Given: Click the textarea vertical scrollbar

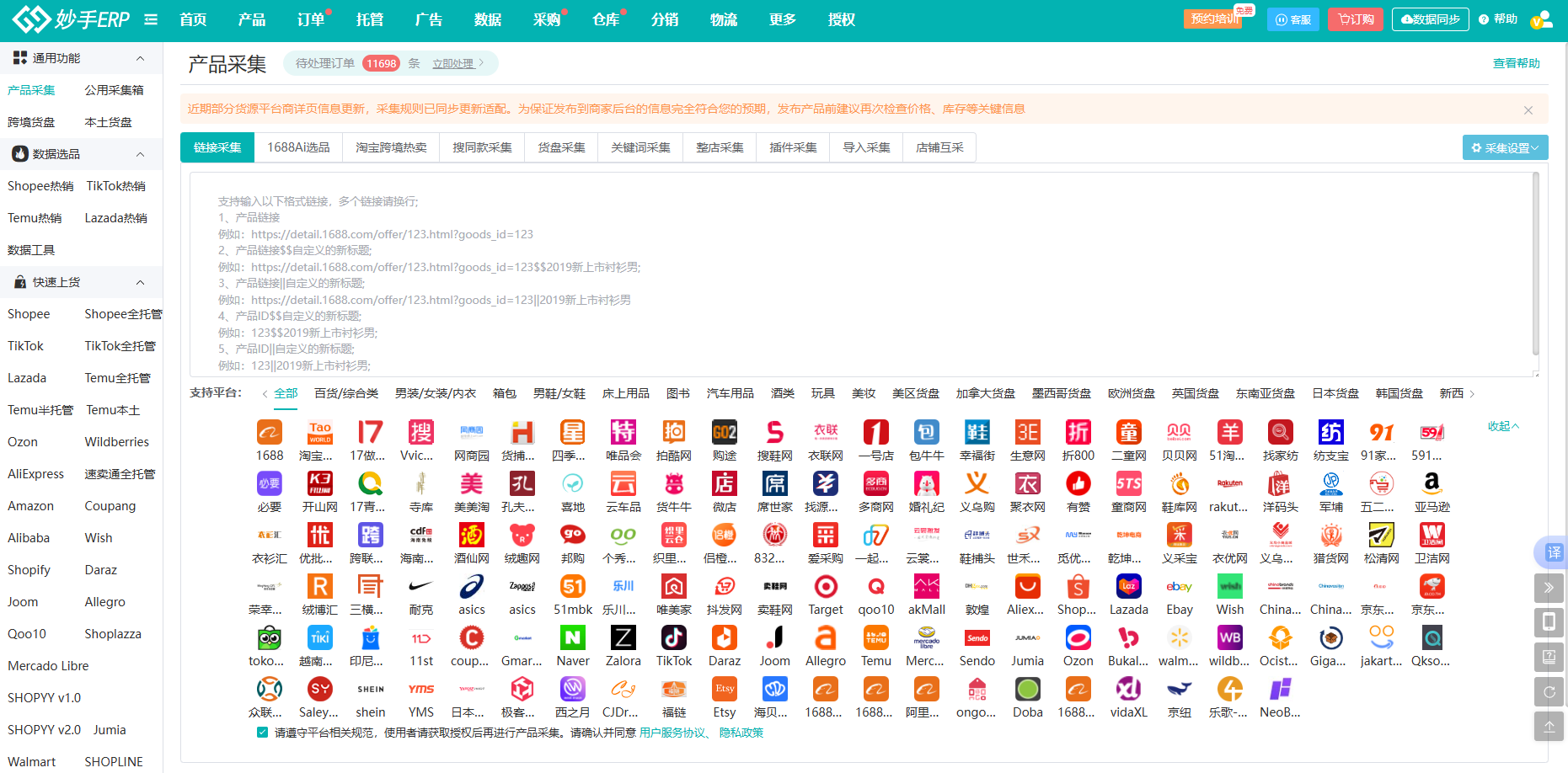Looking at the screenshot, I should 1535,264.
